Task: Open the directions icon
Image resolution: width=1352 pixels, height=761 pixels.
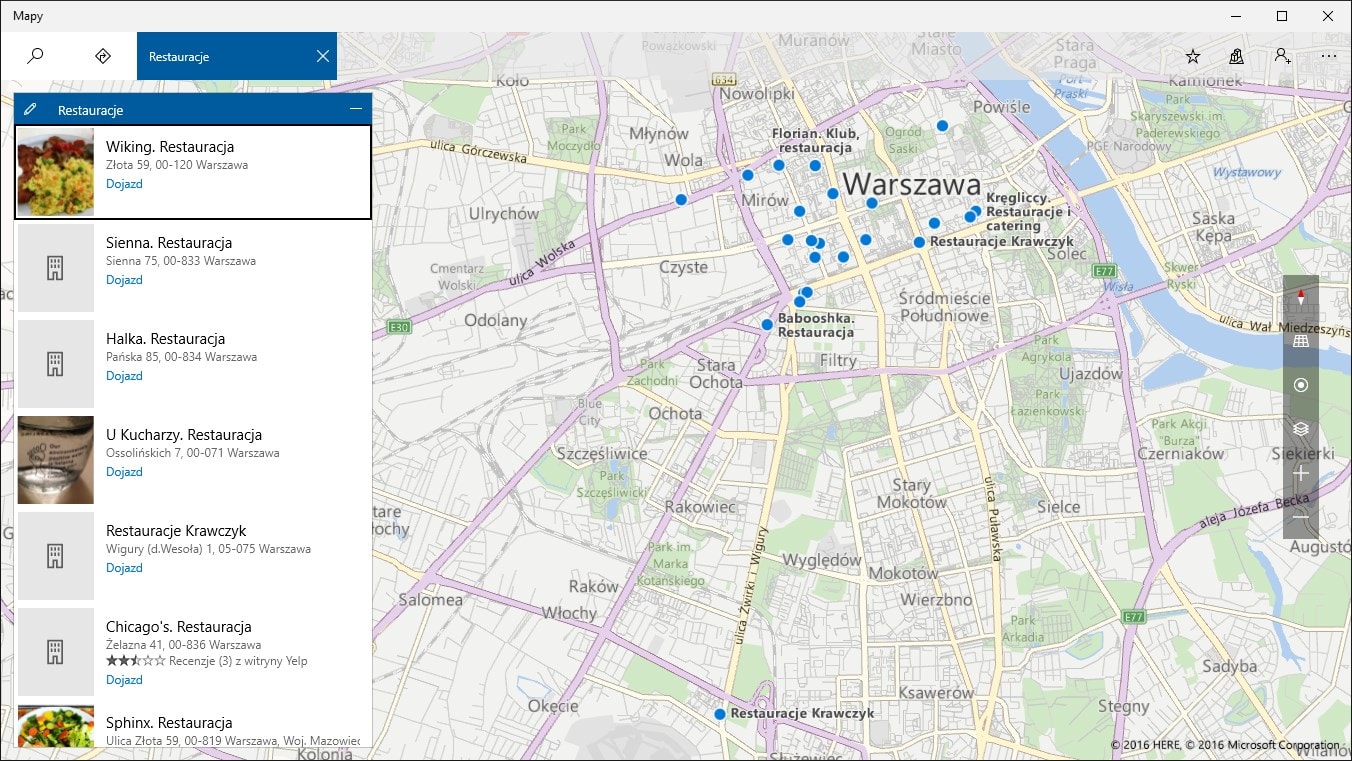Action: tap(102, 56)
